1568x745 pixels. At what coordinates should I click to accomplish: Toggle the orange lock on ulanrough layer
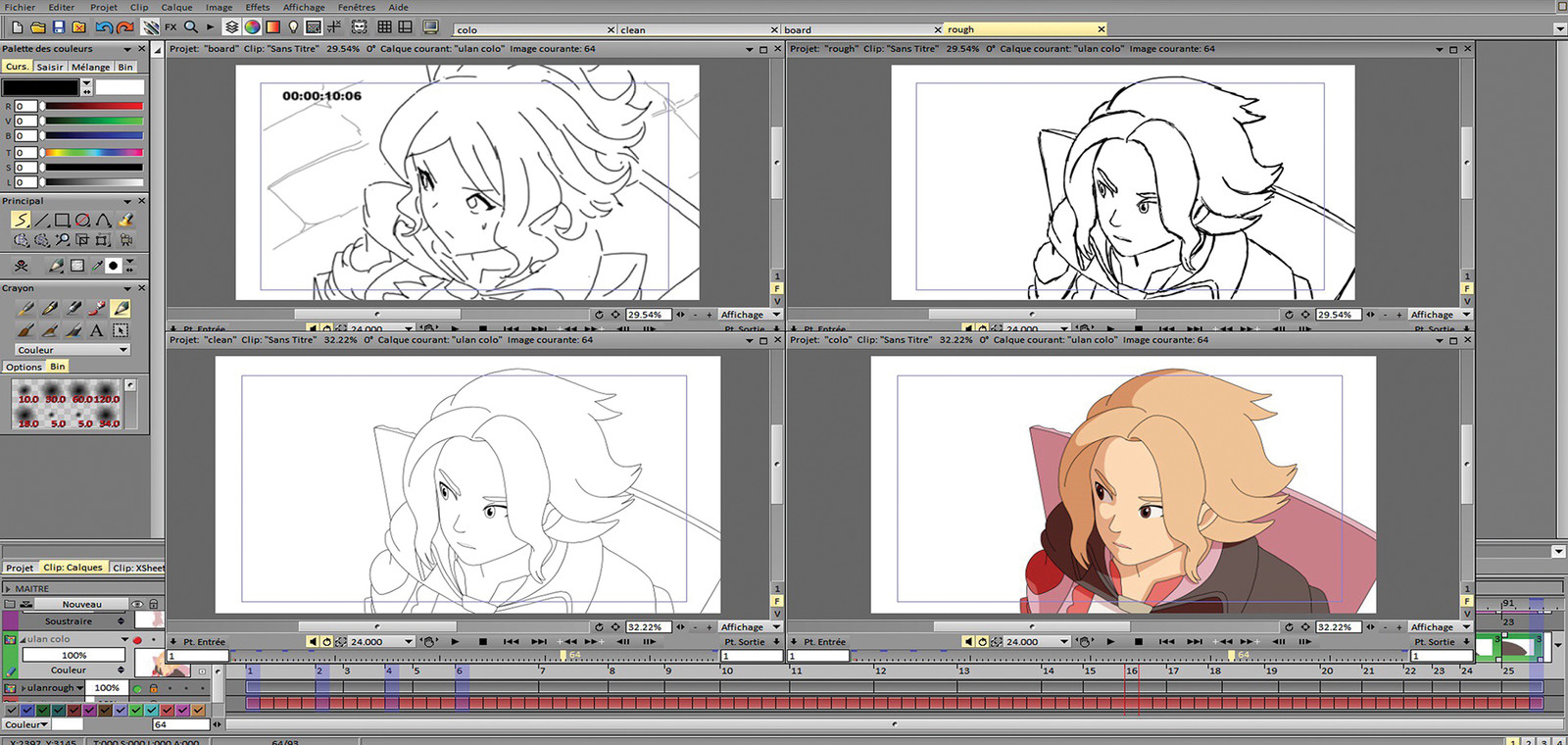click(153, 688)
